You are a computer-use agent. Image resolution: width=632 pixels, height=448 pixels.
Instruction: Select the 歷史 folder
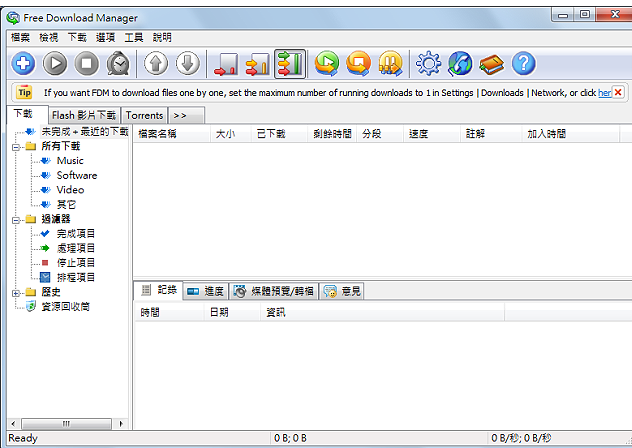coord(51,292)
